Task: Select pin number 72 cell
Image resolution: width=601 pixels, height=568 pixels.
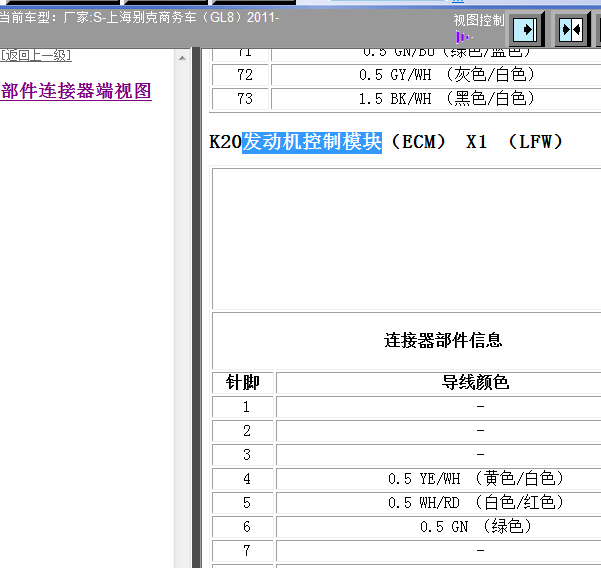Action: (x=241, y=75)
